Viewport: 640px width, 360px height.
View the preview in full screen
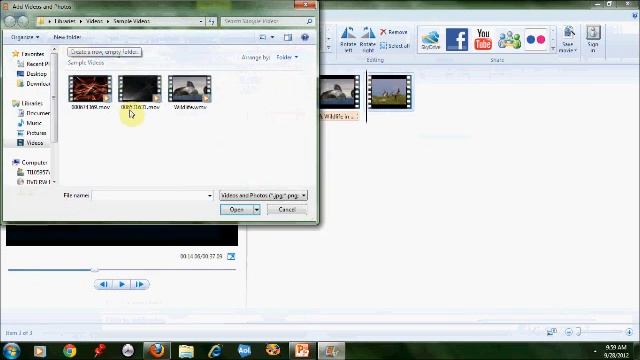pyautogui.click(x=231, y=256)
